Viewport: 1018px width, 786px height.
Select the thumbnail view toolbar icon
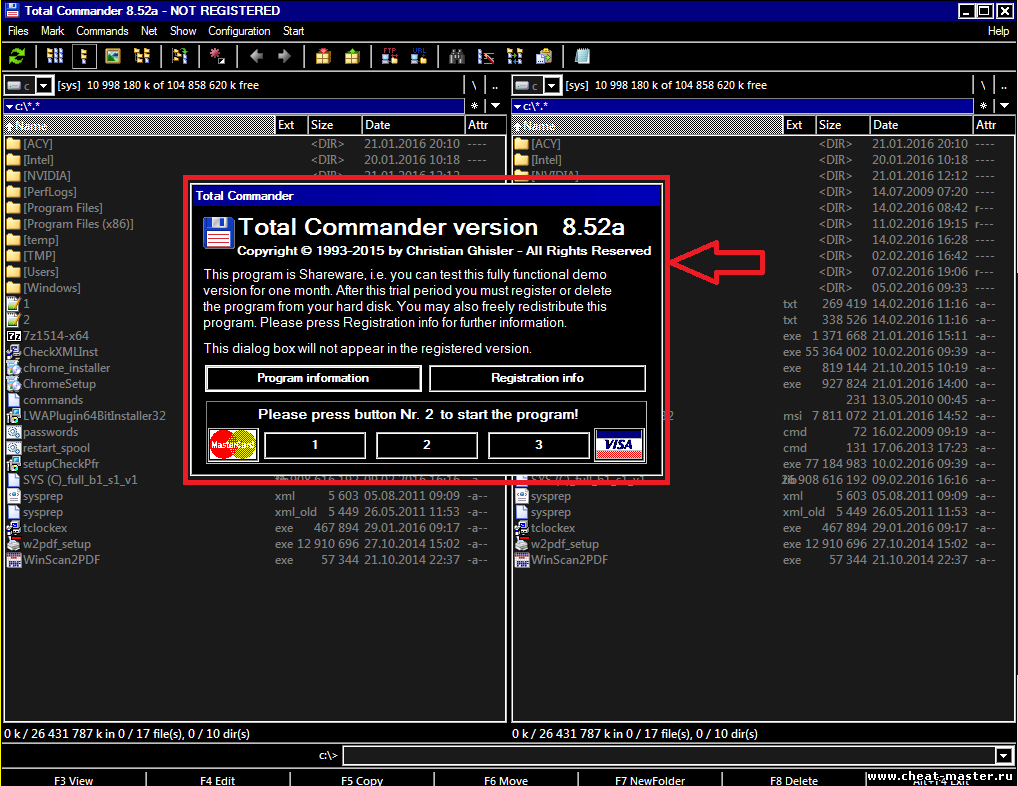(x=112, y=57)
